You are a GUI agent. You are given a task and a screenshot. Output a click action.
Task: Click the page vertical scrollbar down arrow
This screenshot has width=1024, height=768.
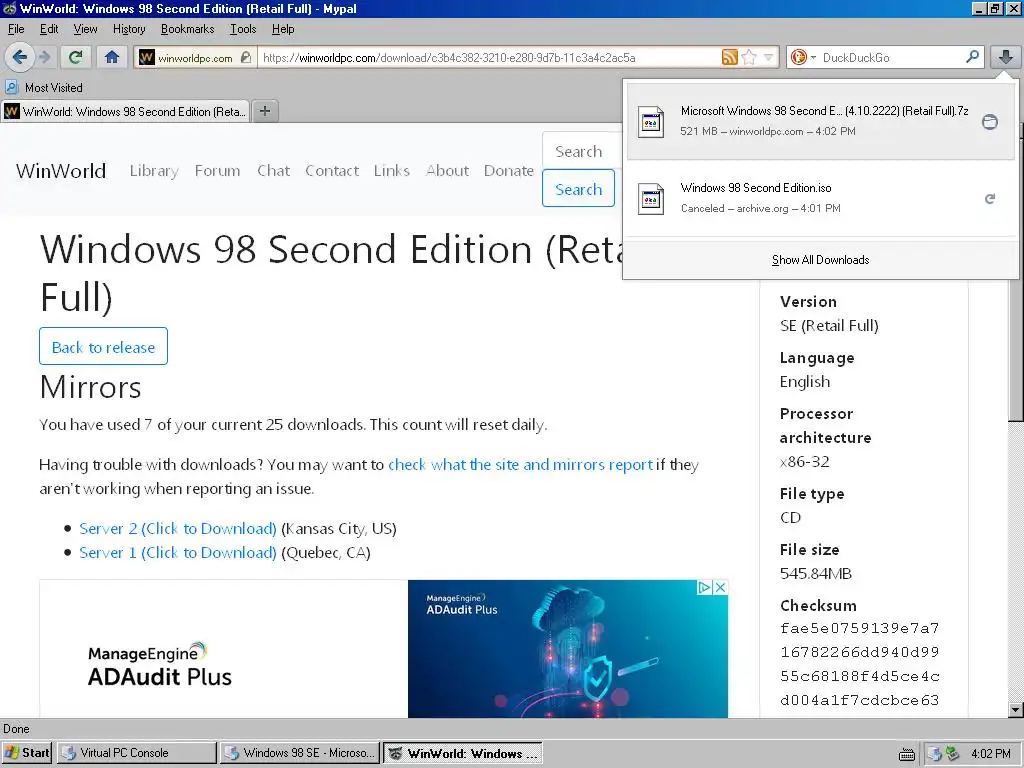[x=1016, y=710]
